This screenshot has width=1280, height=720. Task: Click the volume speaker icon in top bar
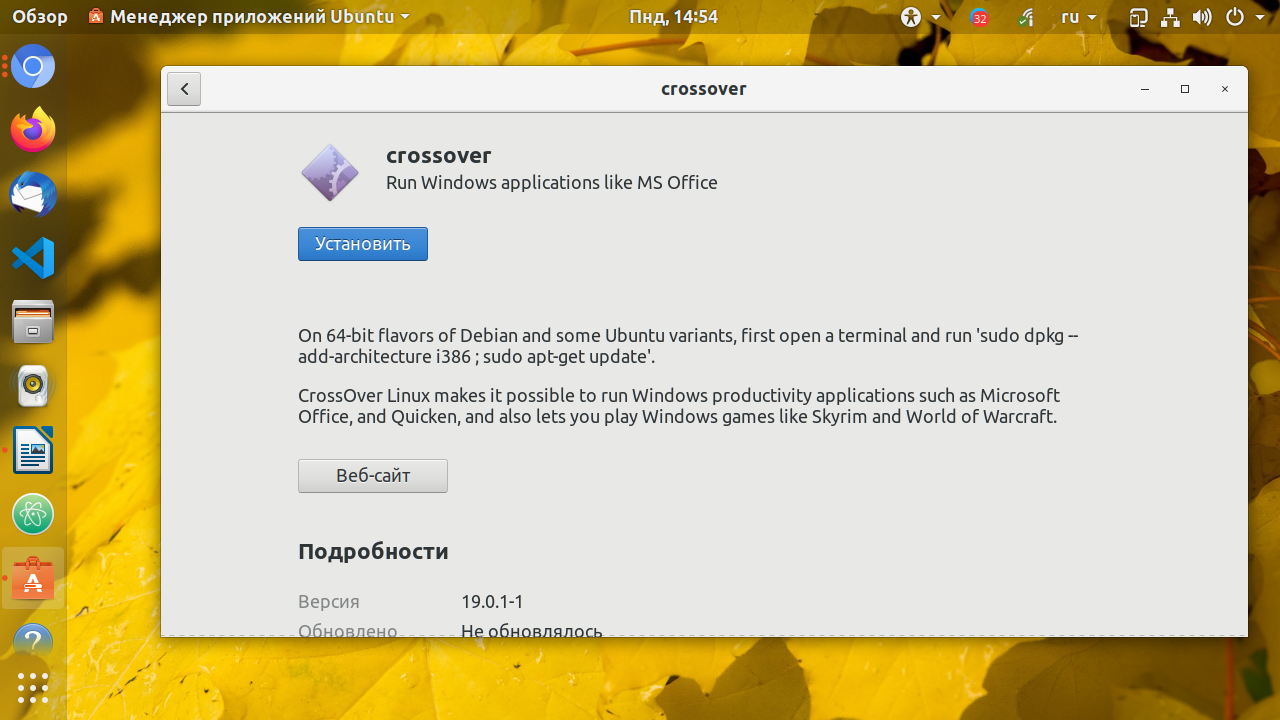coord(1202,17)
